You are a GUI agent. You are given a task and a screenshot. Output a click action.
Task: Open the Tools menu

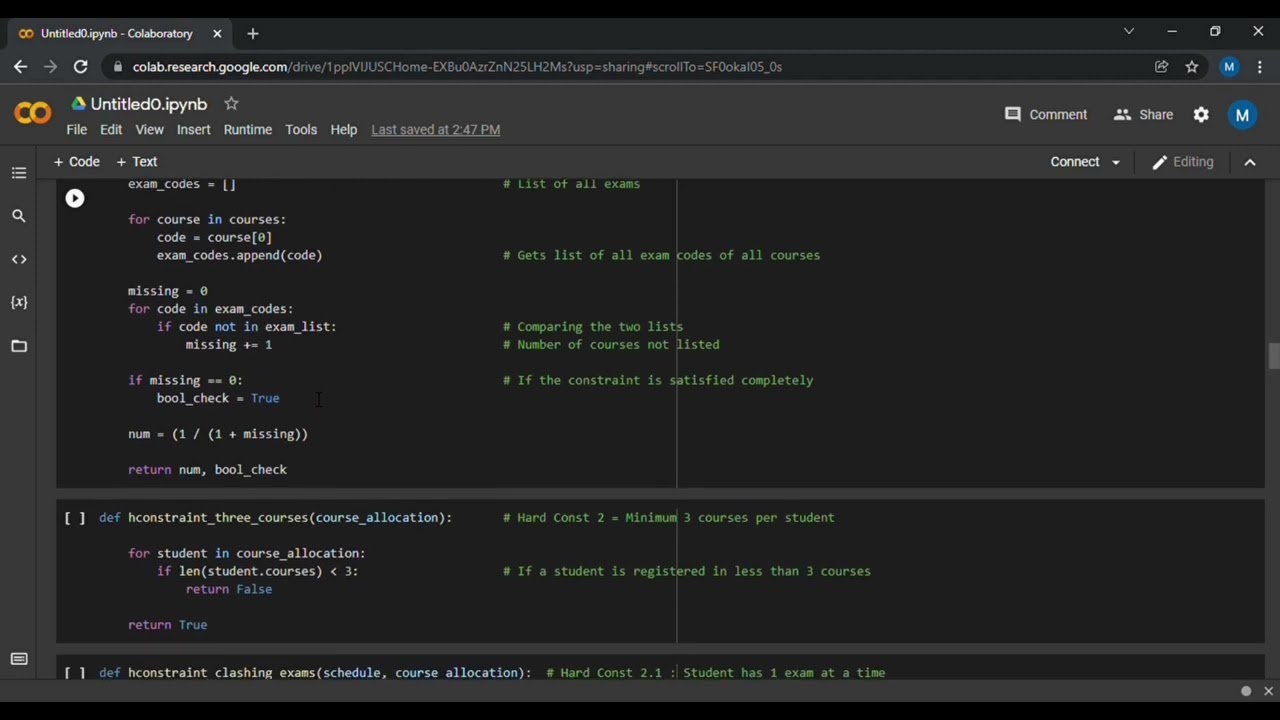301,130
